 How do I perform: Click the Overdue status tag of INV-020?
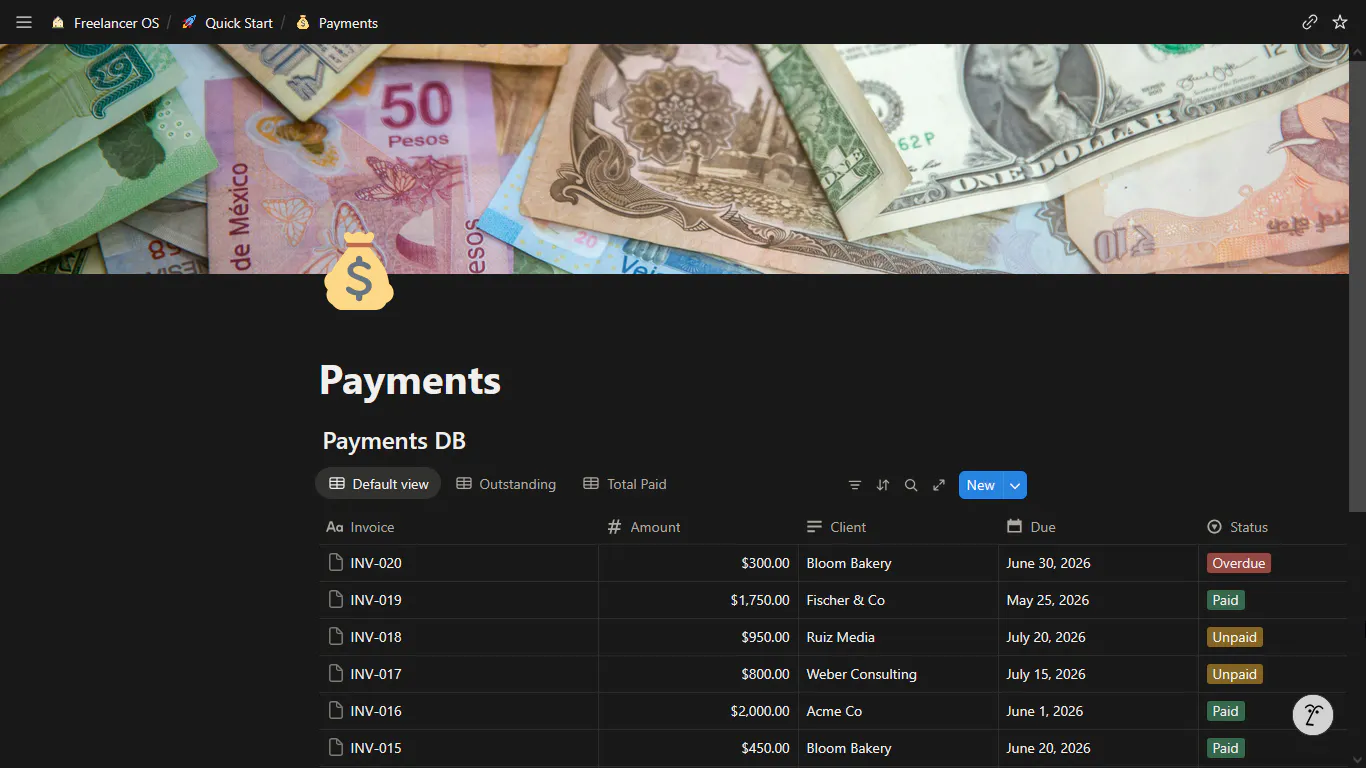click(x=1239, y=563)
